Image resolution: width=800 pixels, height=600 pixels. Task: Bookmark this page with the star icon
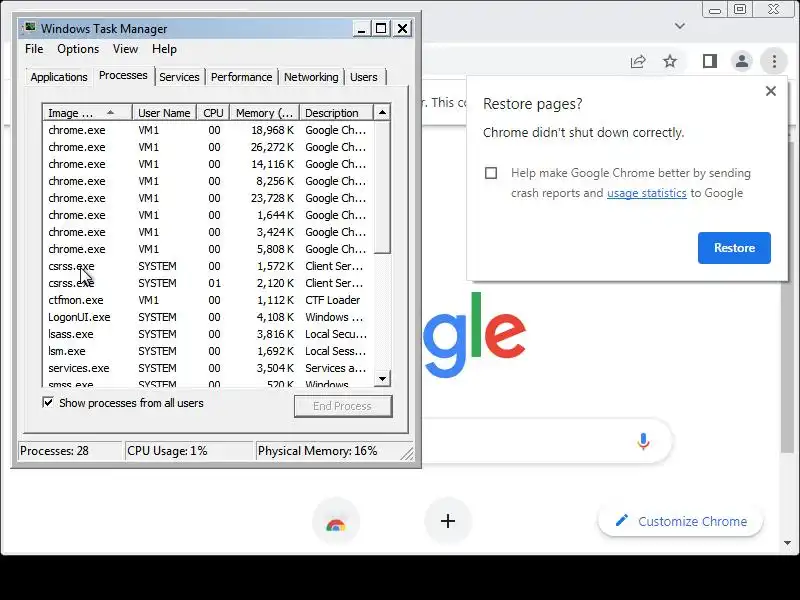pyautogui.click(x=670, y=62)
